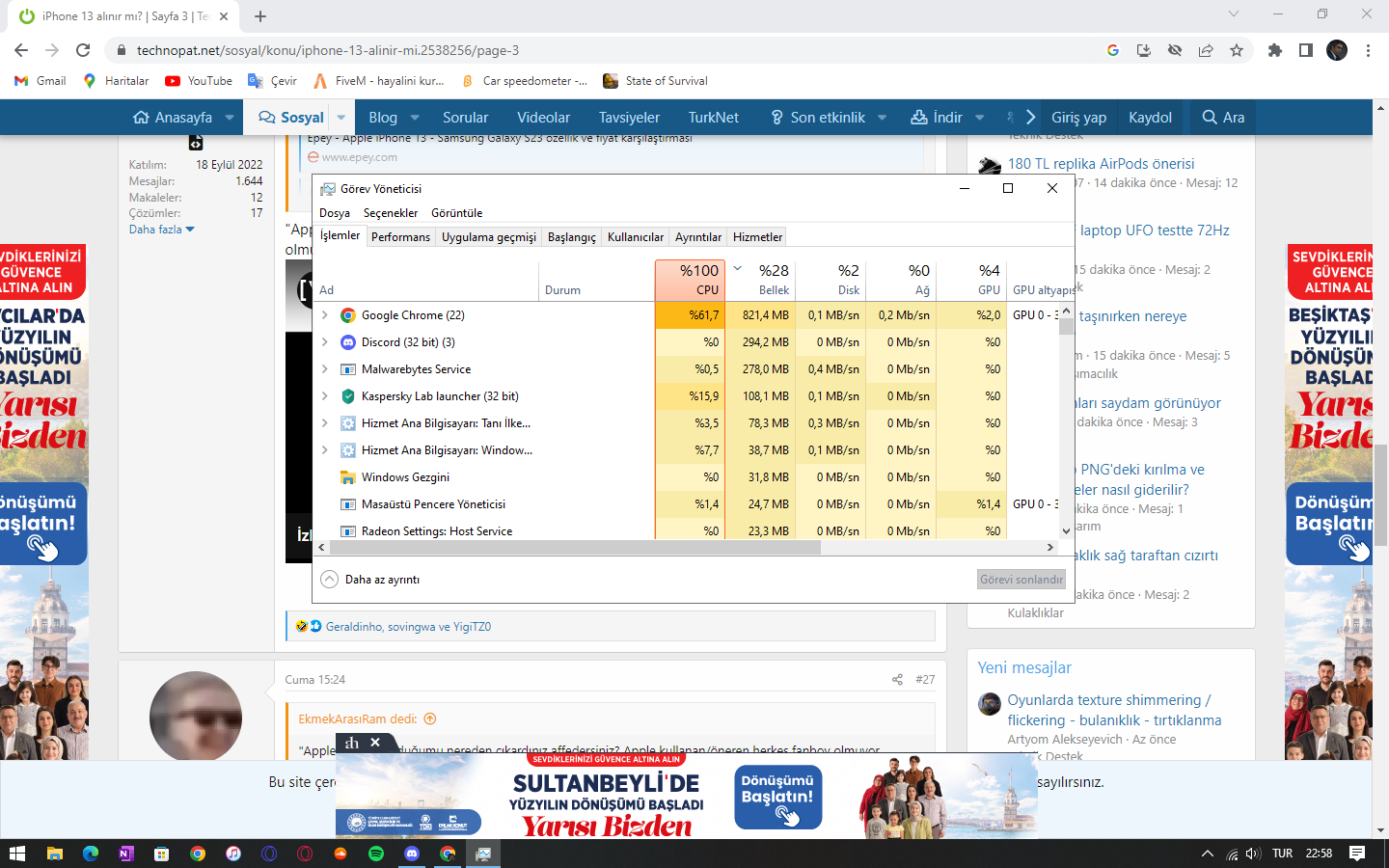Viewport: 1389px width, 868px height.
Task: Open Chrome tab search dropdown
Action: coord(1233,14)
